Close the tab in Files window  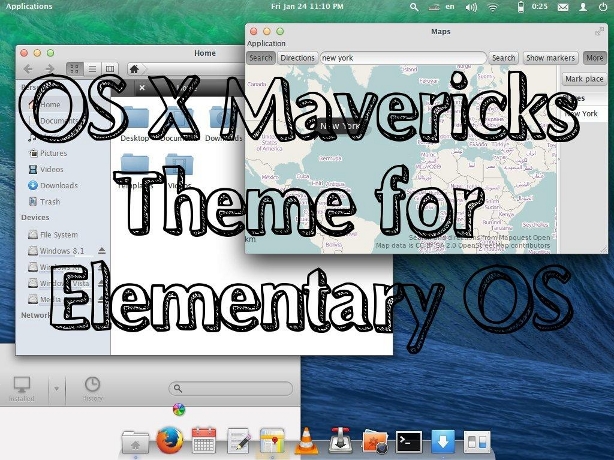click(x=142, y=88)
